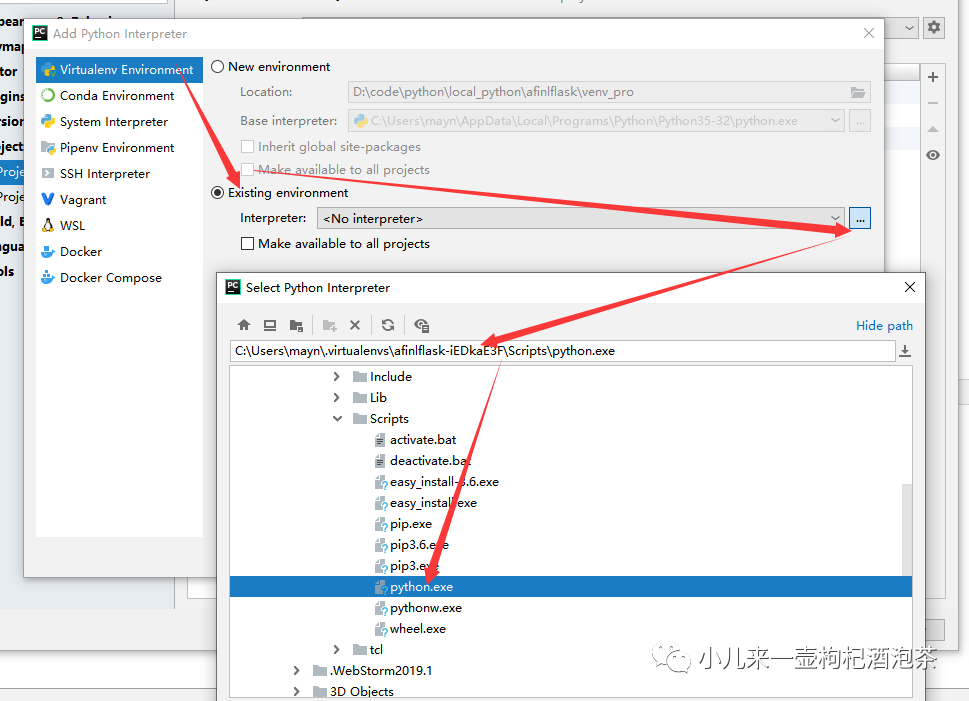The image size is (969, 701).
Task: Click the Location folder browse icon
Action: click(858, 92)
